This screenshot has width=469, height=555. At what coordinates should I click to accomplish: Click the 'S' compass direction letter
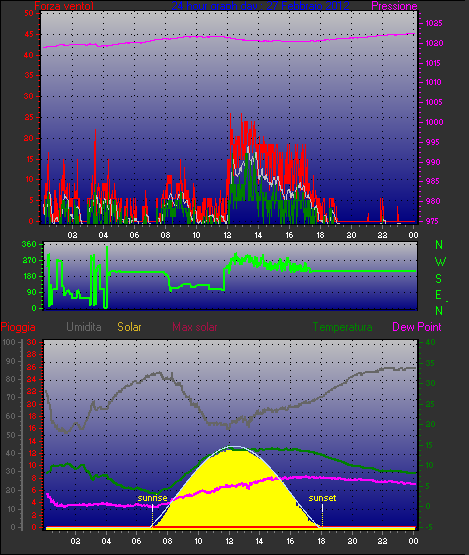pyautogui.click(x=439, y=279)
